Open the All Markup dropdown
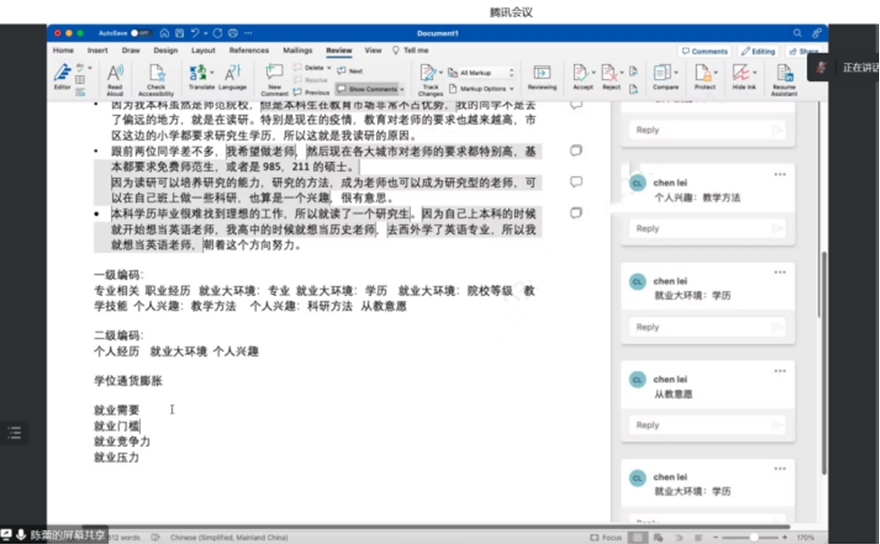 [x=486, y=73]
